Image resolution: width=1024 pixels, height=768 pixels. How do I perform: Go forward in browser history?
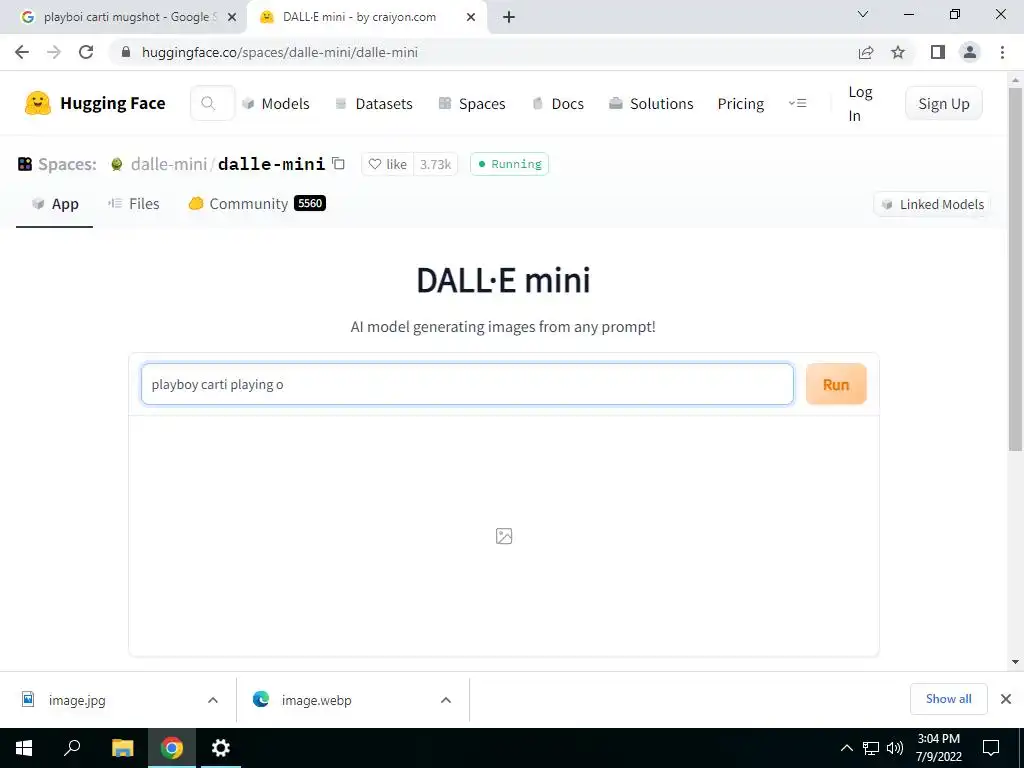coord(54,52)
